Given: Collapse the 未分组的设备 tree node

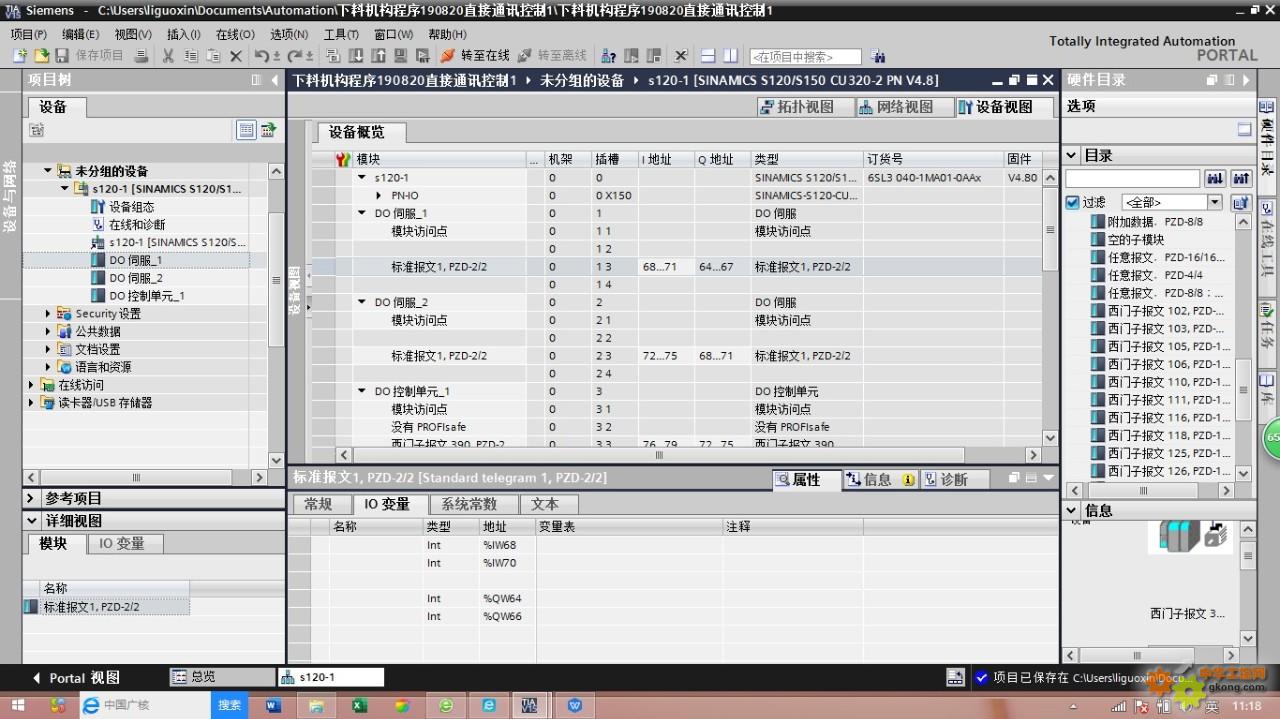Looking at the screenshot, I should click(x=47, y=171).
